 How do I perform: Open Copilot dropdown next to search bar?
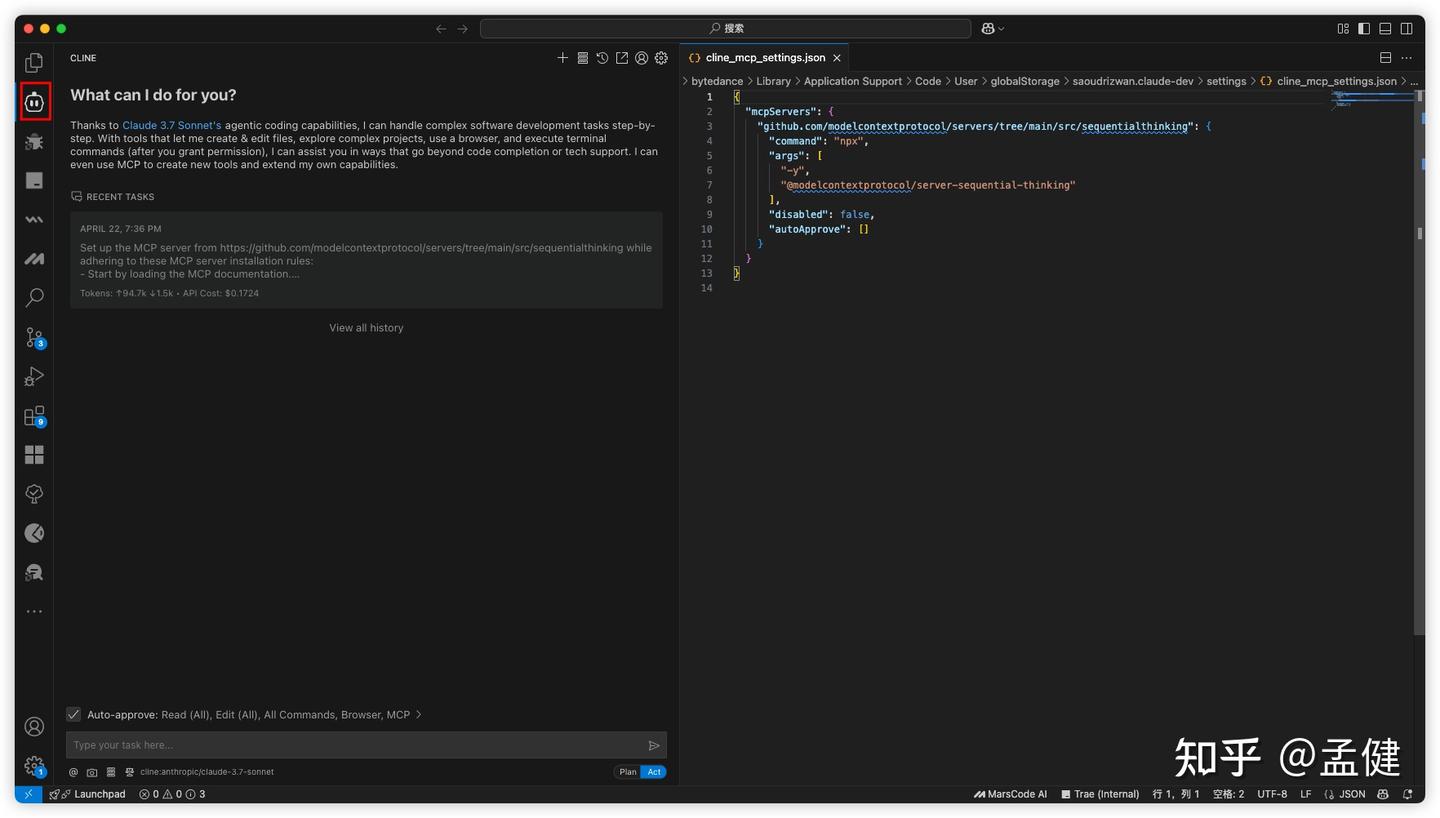(992, 29)
